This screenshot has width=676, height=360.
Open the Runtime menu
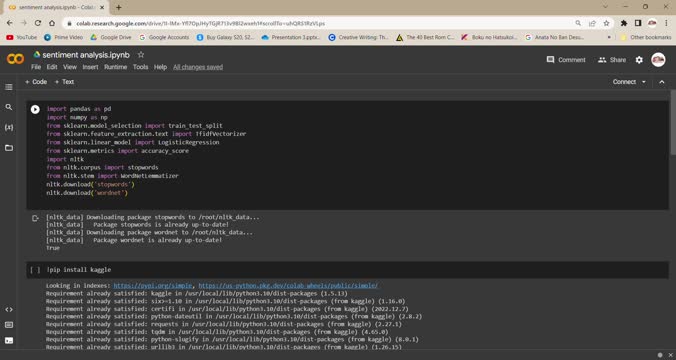pos(116,67)
